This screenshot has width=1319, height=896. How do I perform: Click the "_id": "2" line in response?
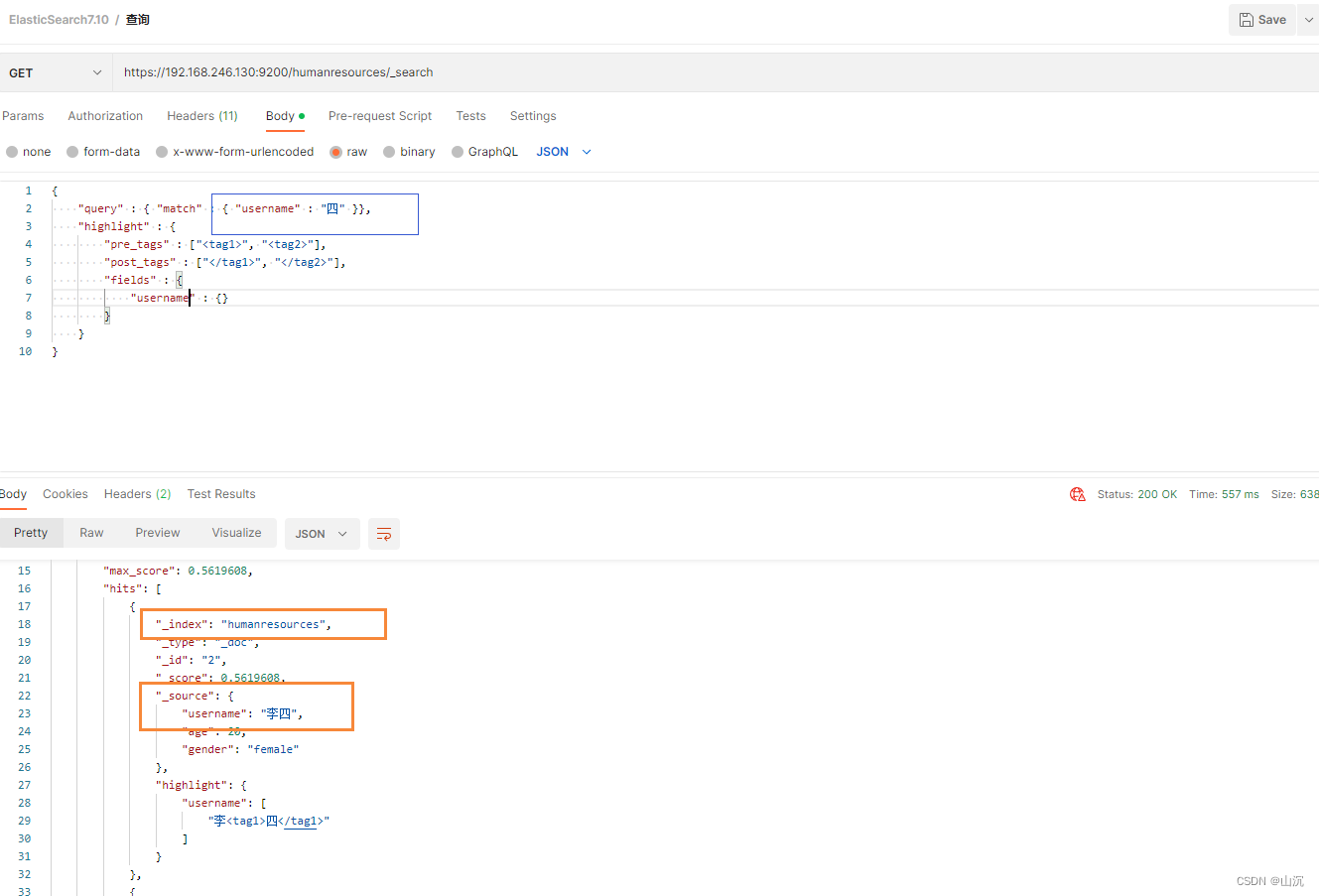(x=191, y=660)
